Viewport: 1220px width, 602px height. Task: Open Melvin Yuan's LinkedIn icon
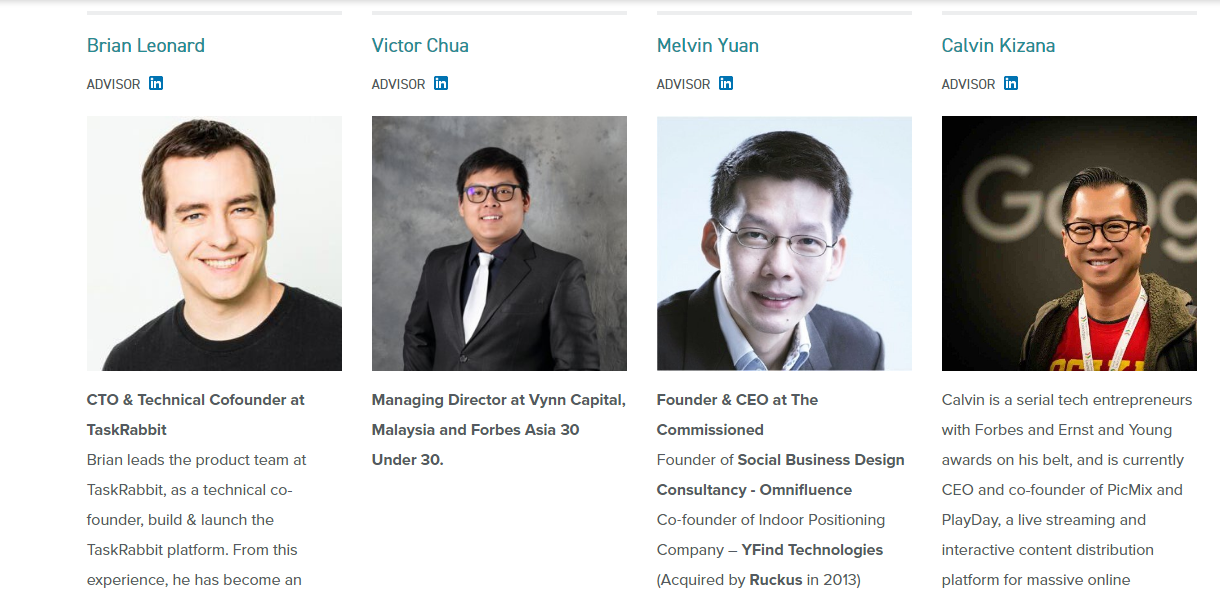pos(726,83)
